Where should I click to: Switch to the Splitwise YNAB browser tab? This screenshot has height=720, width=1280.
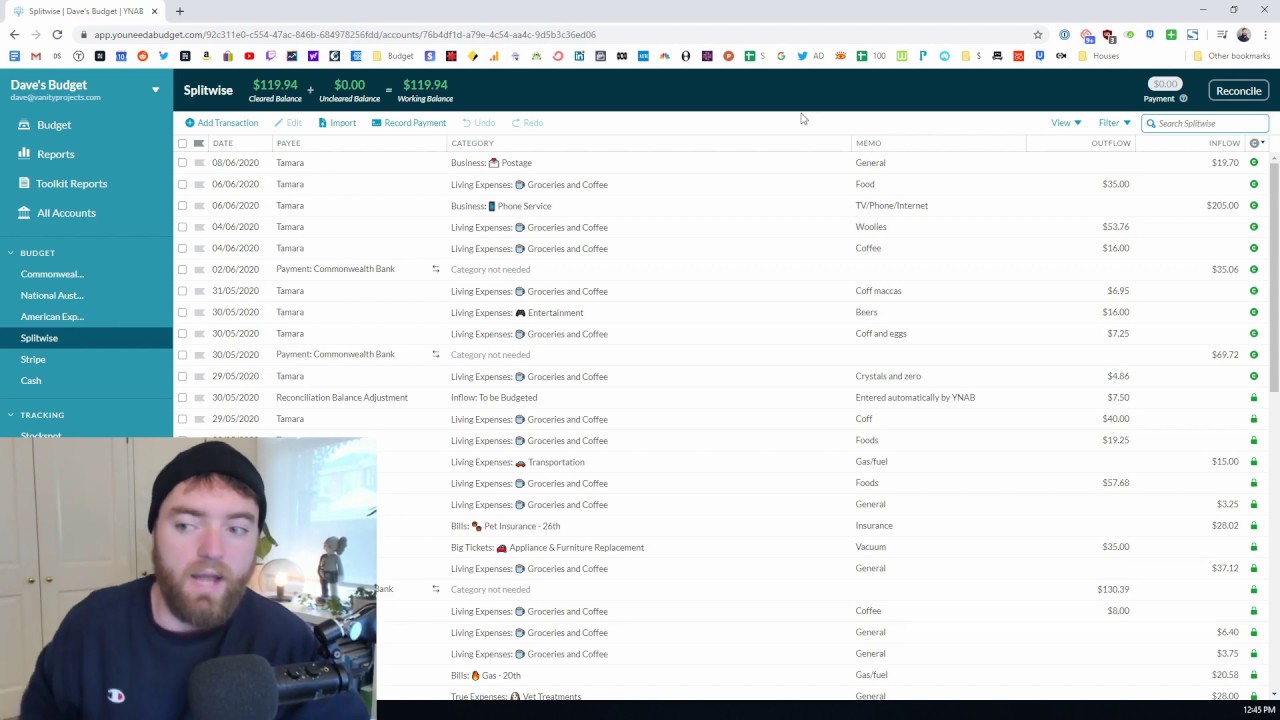85,11
